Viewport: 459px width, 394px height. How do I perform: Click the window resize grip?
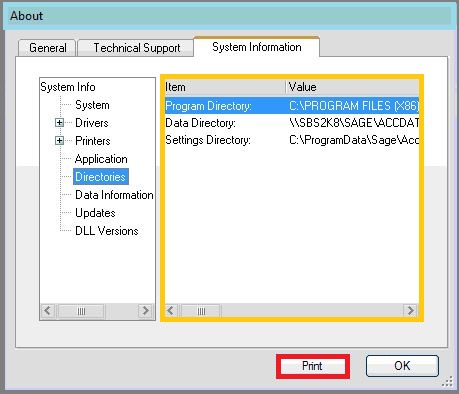coord(448,382)
